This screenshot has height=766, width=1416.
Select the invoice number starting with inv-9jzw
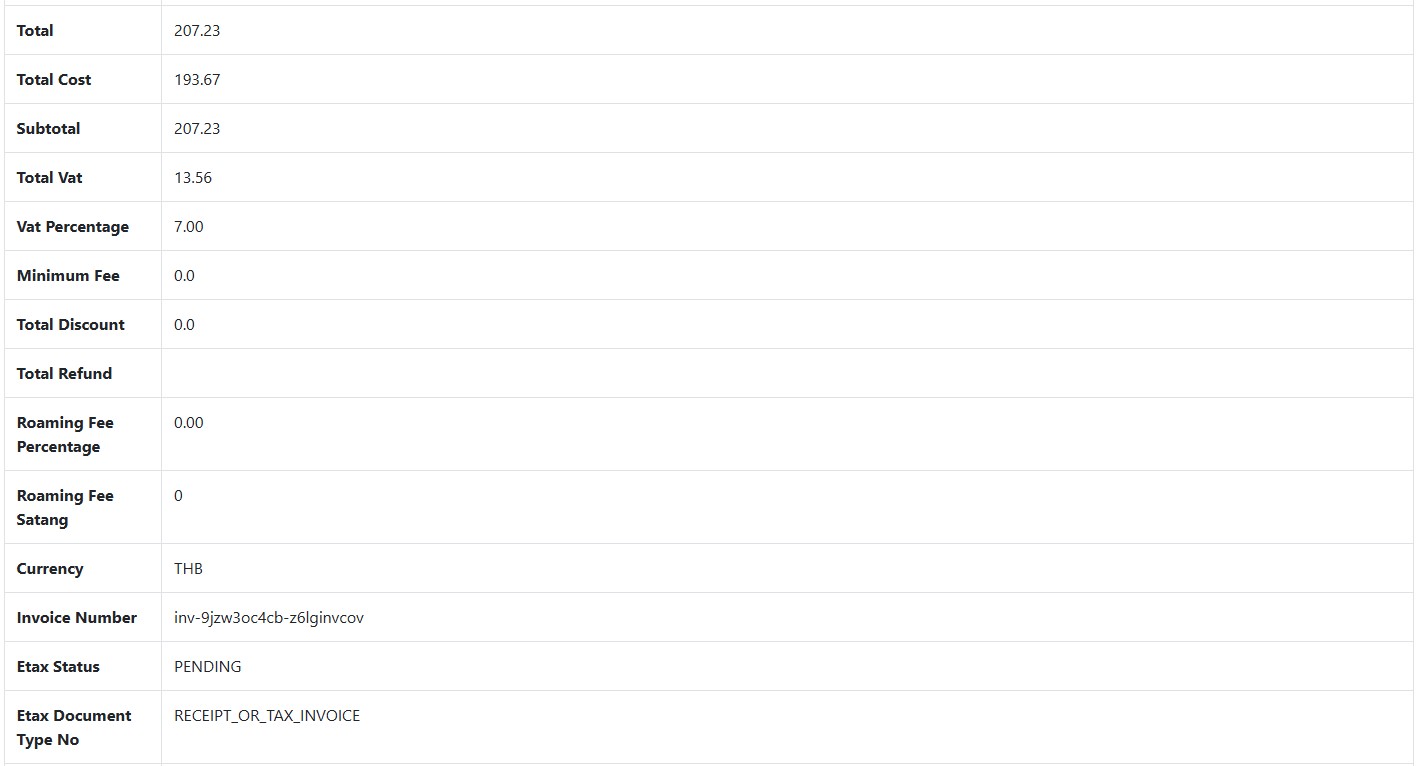(x=269, y=618)
